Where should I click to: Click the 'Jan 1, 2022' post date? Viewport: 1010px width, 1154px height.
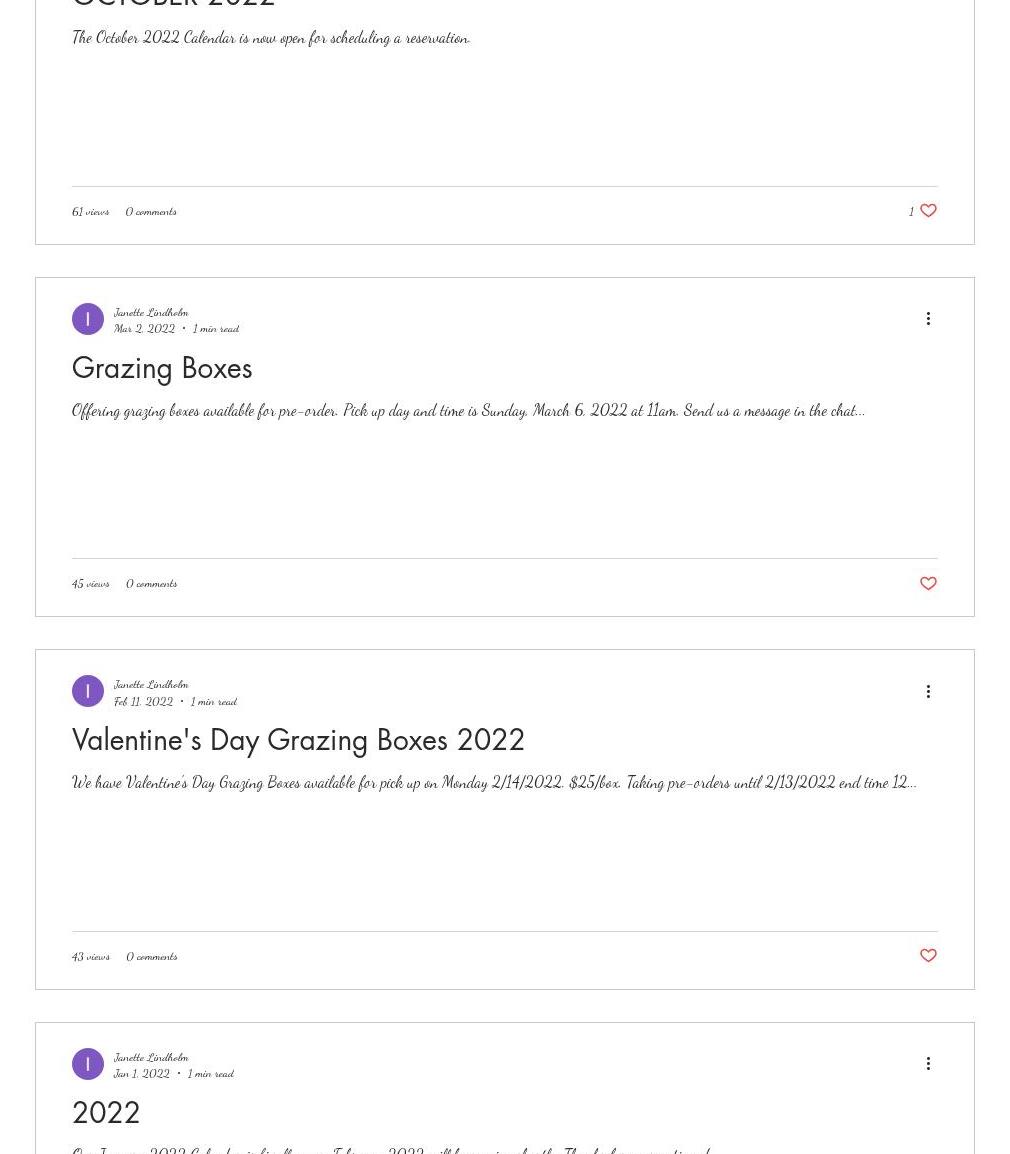[141, 1074]
